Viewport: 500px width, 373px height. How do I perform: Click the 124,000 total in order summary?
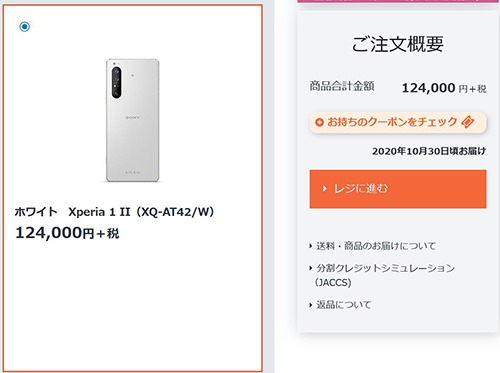[x=428, y=88]
